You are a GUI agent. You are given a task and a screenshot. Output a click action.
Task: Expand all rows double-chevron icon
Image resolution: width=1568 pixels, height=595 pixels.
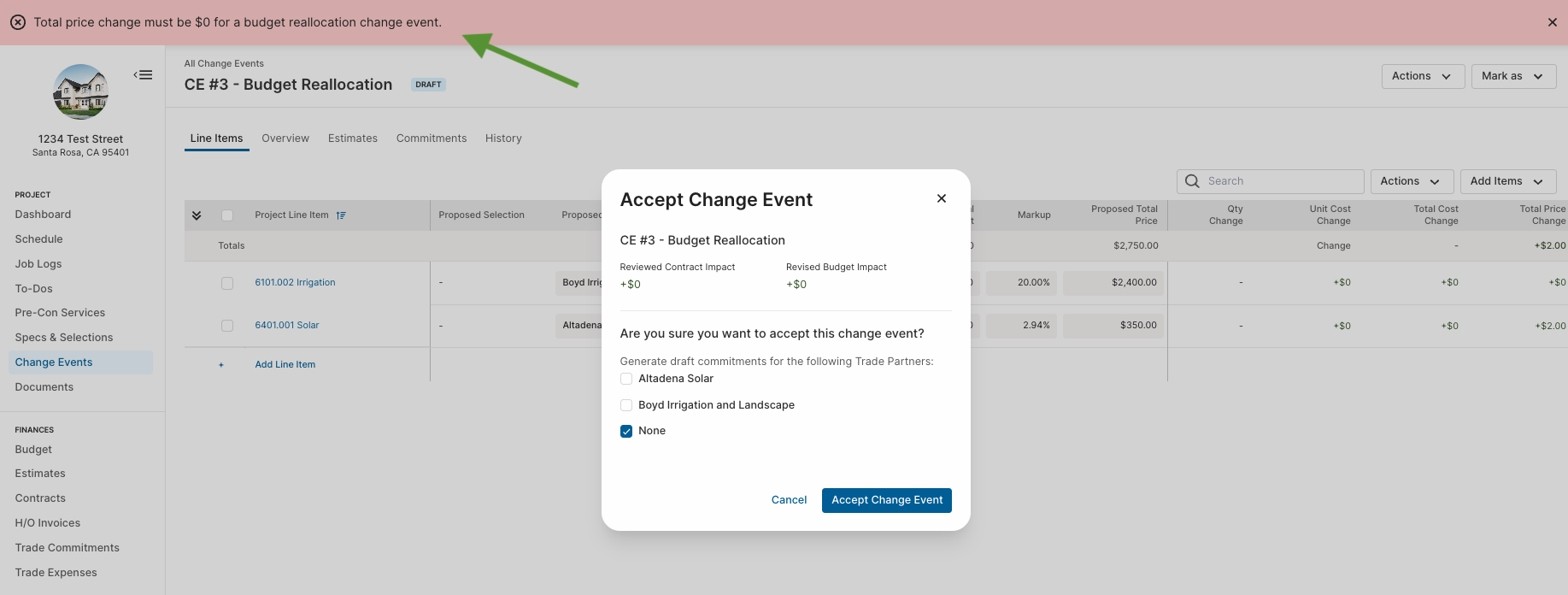coord(197,215)
